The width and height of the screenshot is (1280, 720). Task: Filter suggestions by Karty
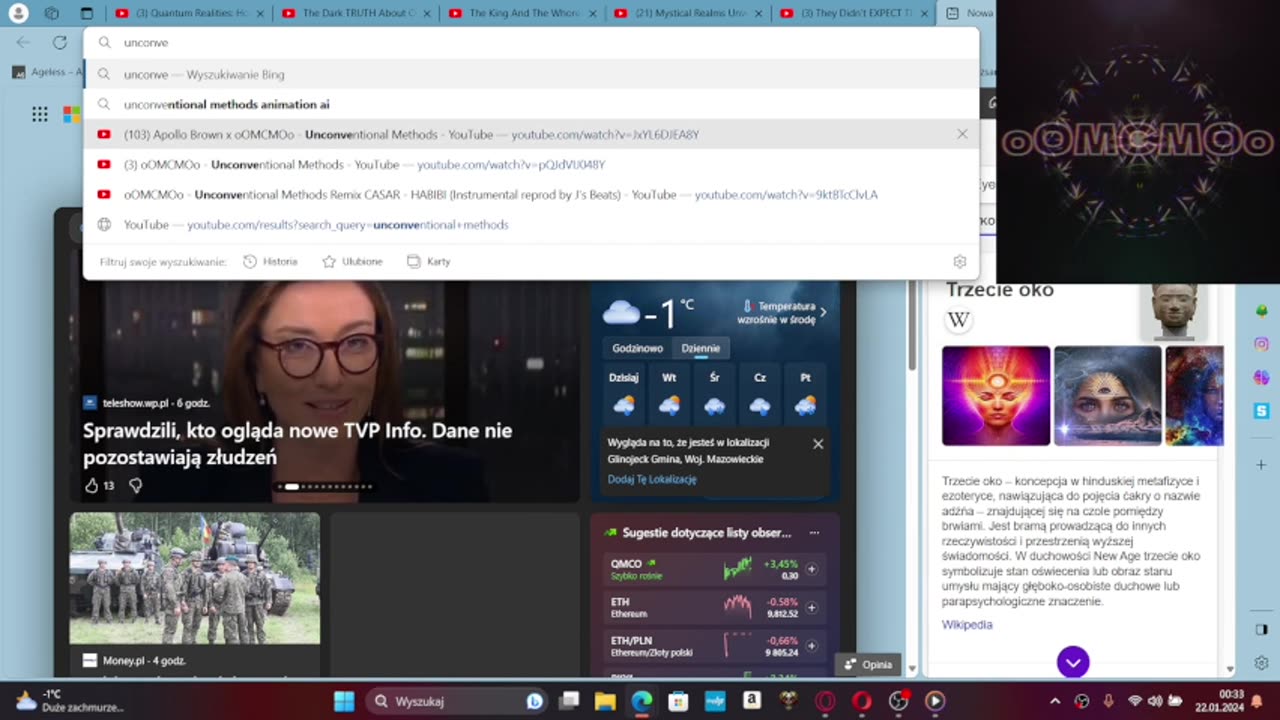pos(429,261)
